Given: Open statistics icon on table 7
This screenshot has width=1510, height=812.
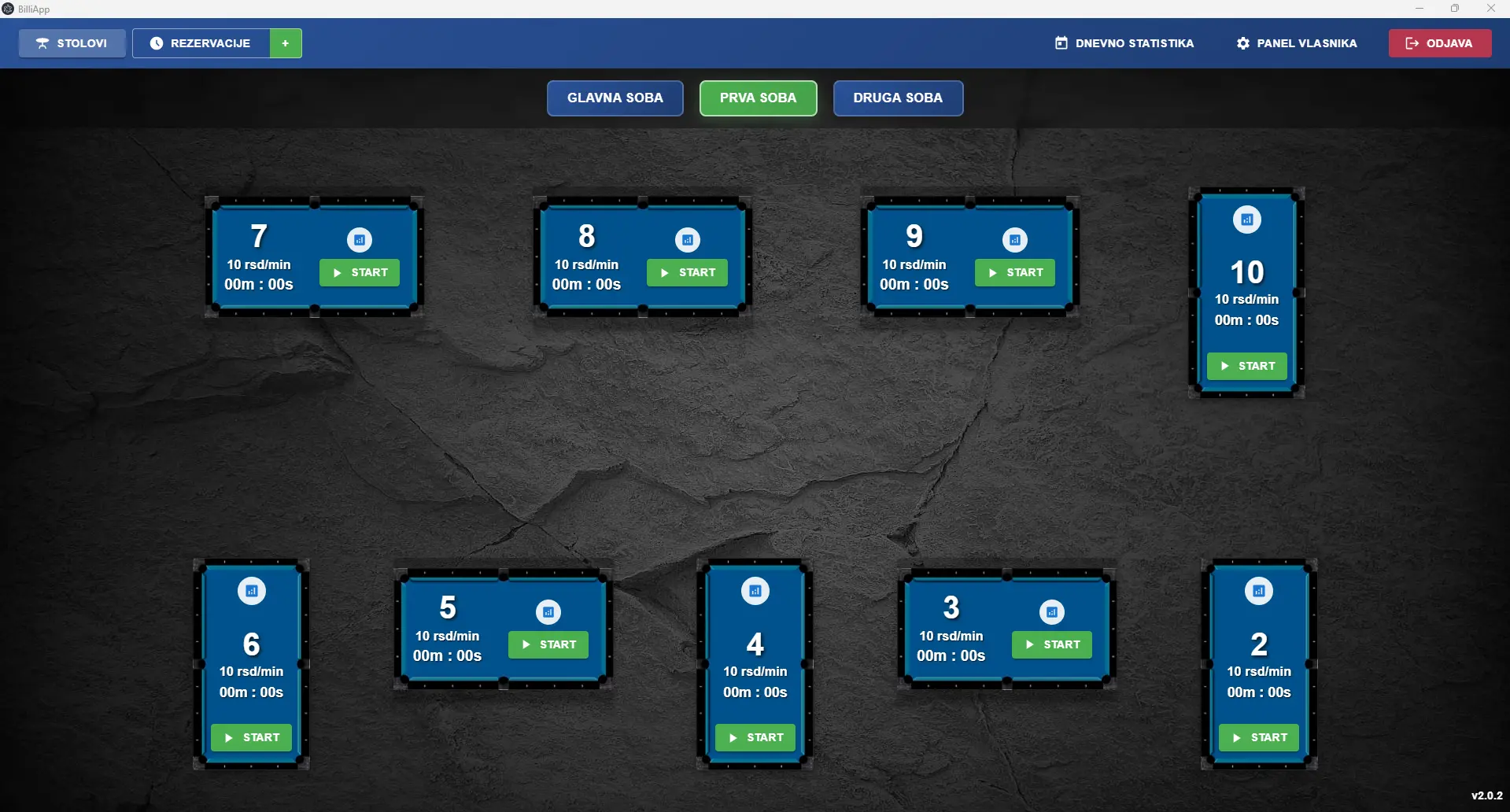Looking at the screenshot, I should tap(360, 240).
